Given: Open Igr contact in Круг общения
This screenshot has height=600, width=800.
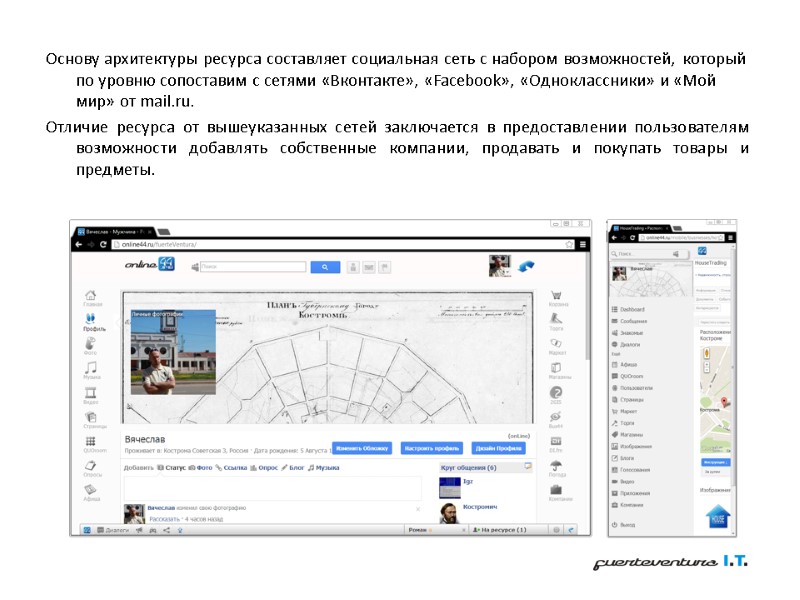Looking at the screenshot, I should click(468, 481).
